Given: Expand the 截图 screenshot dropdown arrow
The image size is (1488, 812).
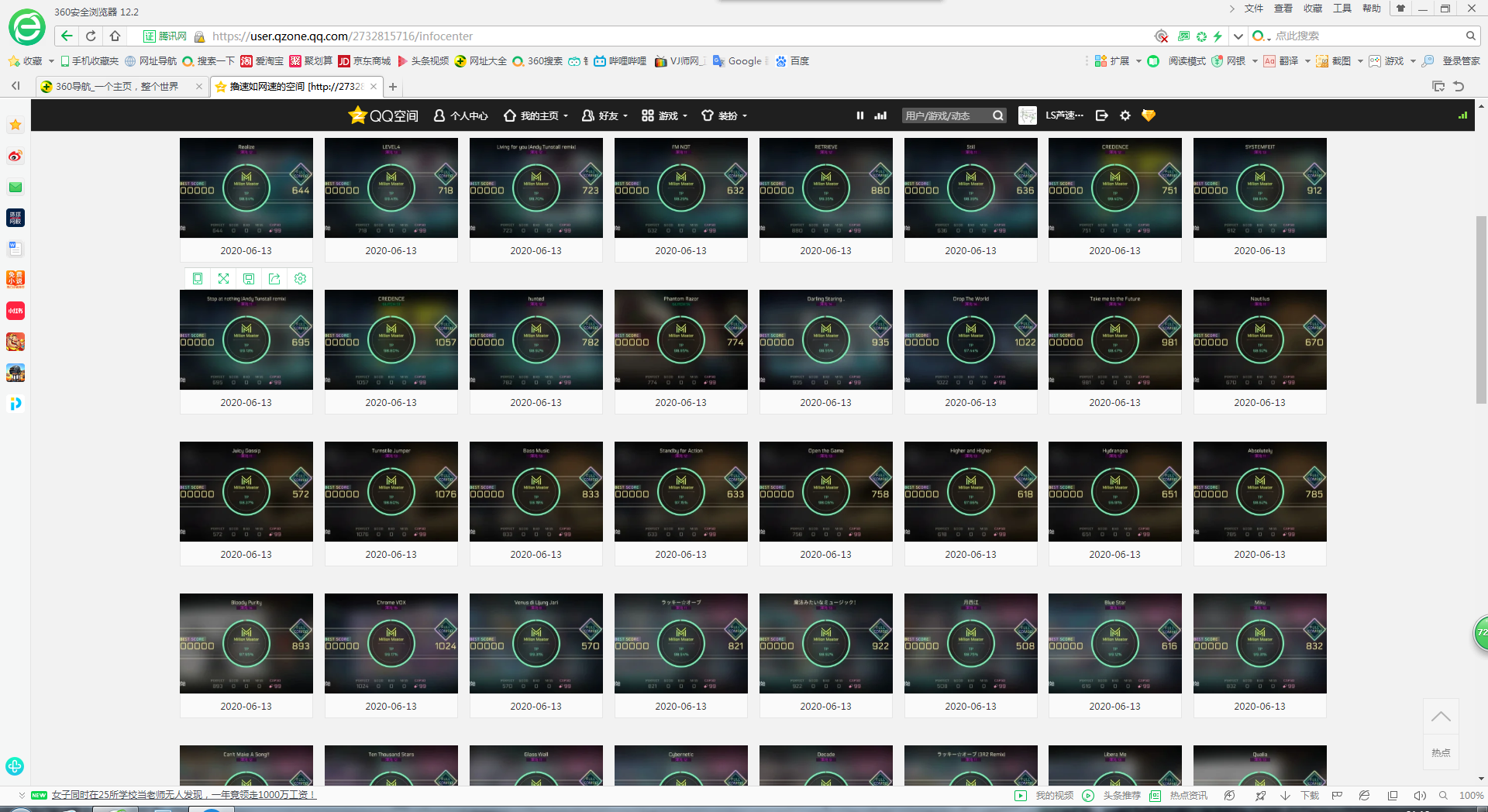Looking at the screenshot, I should (1360, 61).
